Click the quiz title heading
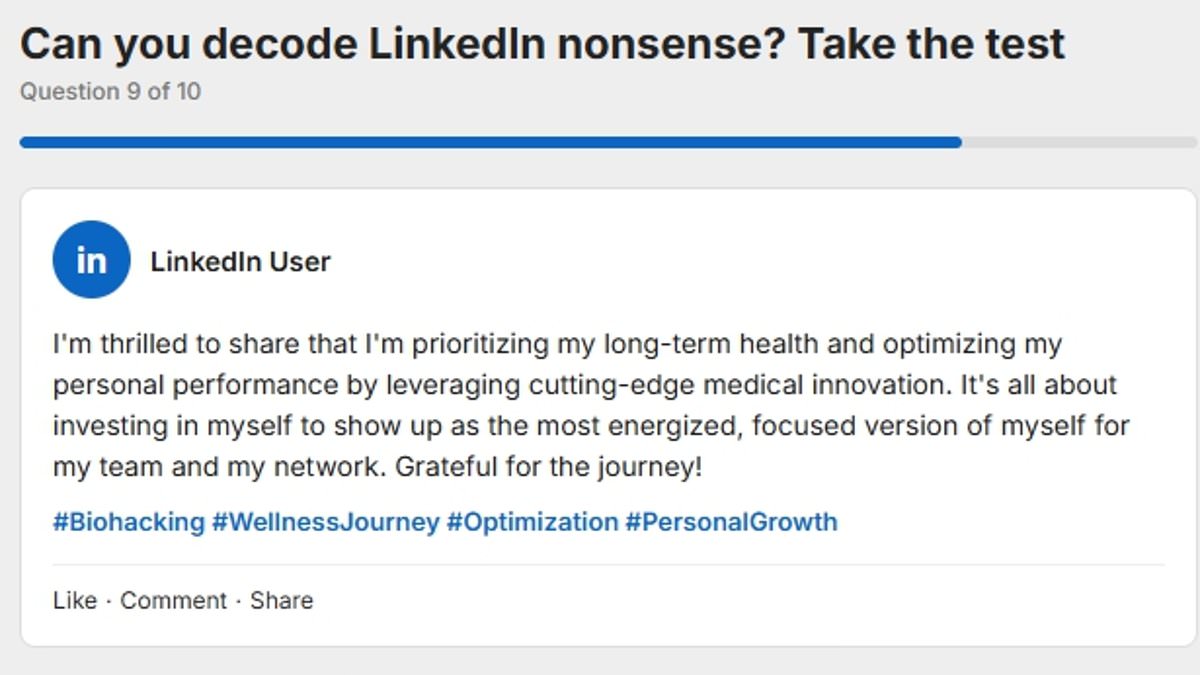Image resolution: width=1200 pixels, height=675 pixels. [542, 42]
